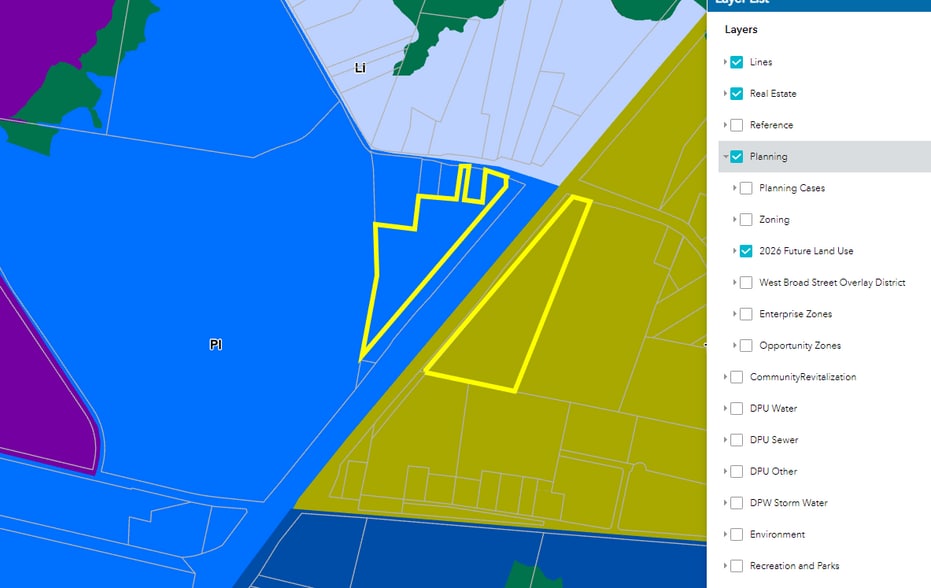Disable the Real Estate layer checkbox
The image size is (931, 588).
737,94
